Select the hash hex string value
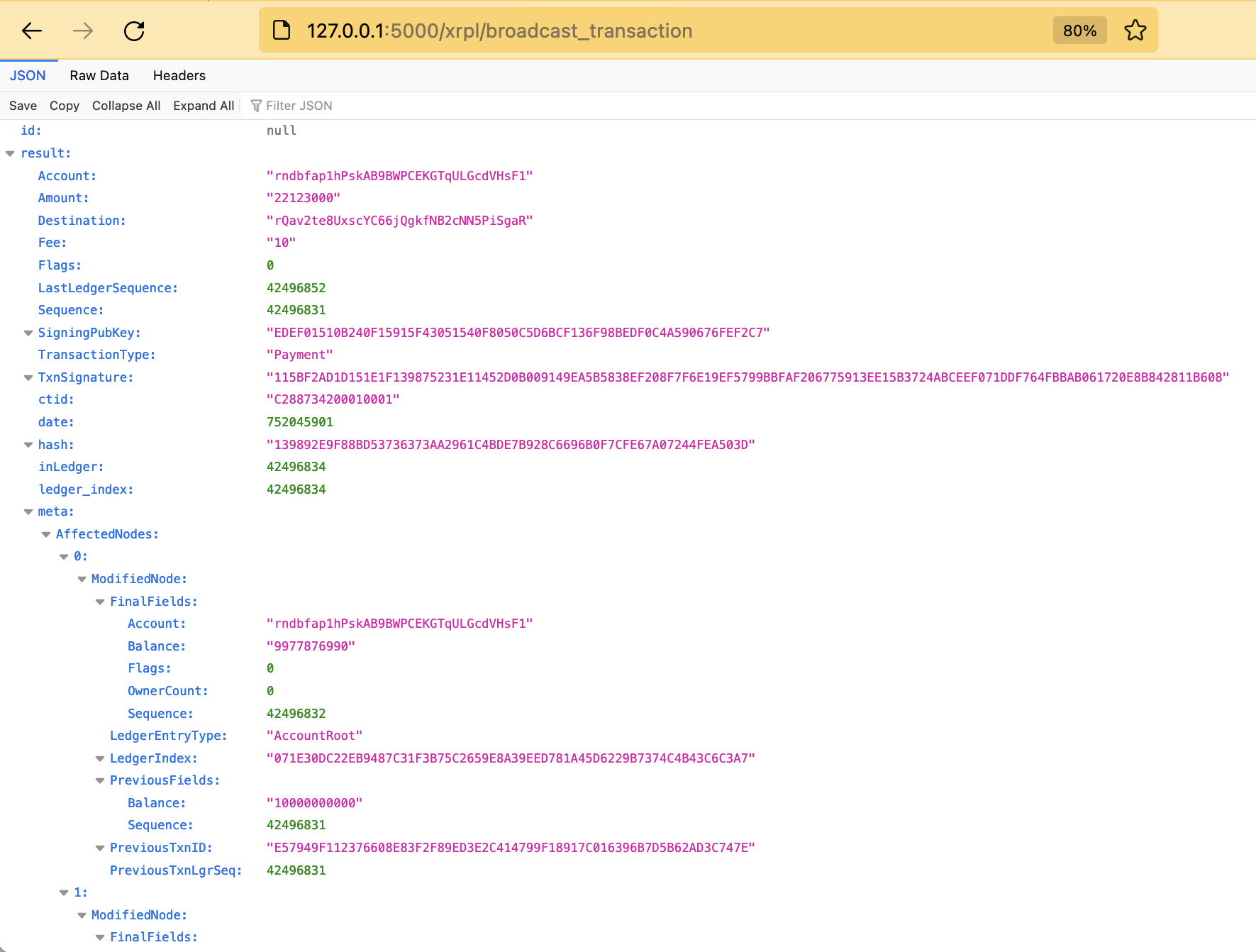The image size is (1256, 952). point(511,445)
